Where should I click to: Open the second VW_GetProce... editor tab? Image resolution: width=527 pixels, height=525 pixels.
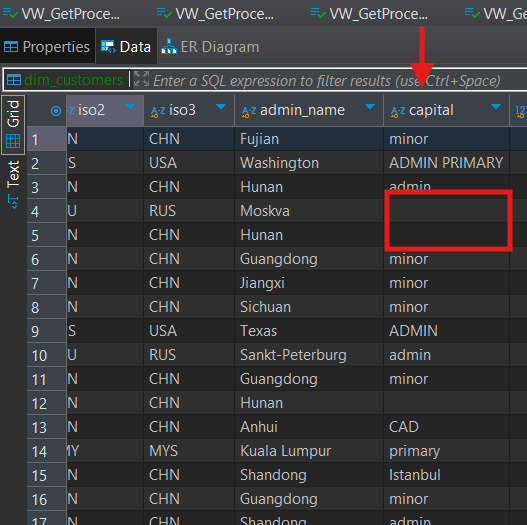click(215, 14)
